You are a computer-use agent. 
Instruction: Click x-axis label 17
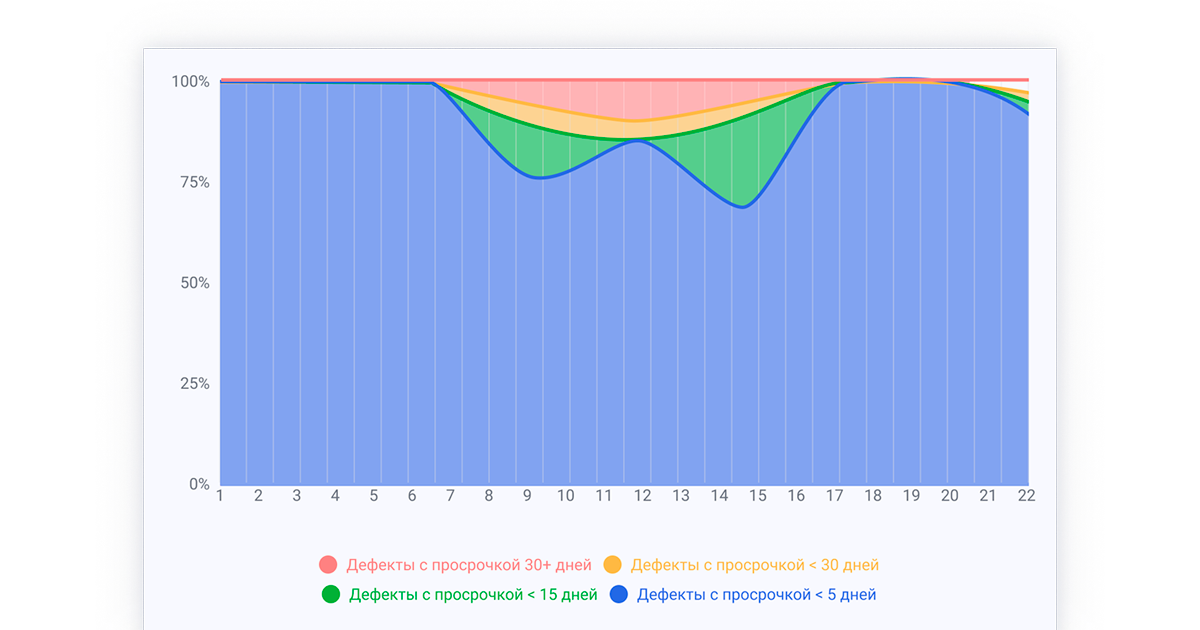click(x=833, y=496)
